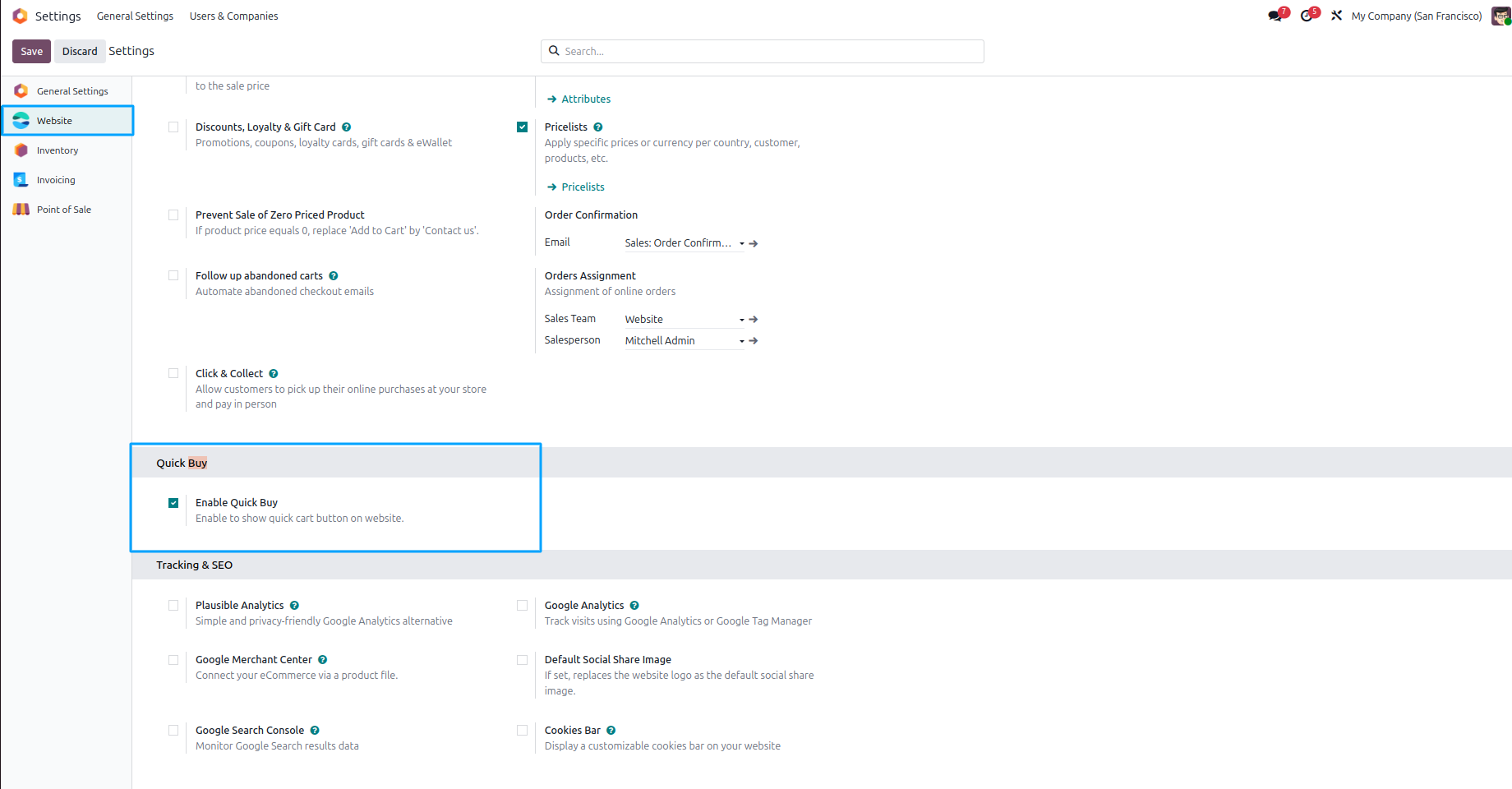Open My Company (San Francisco) company switcher
The height and width of the screenshot is (789, 1512).
[1417, 16]
